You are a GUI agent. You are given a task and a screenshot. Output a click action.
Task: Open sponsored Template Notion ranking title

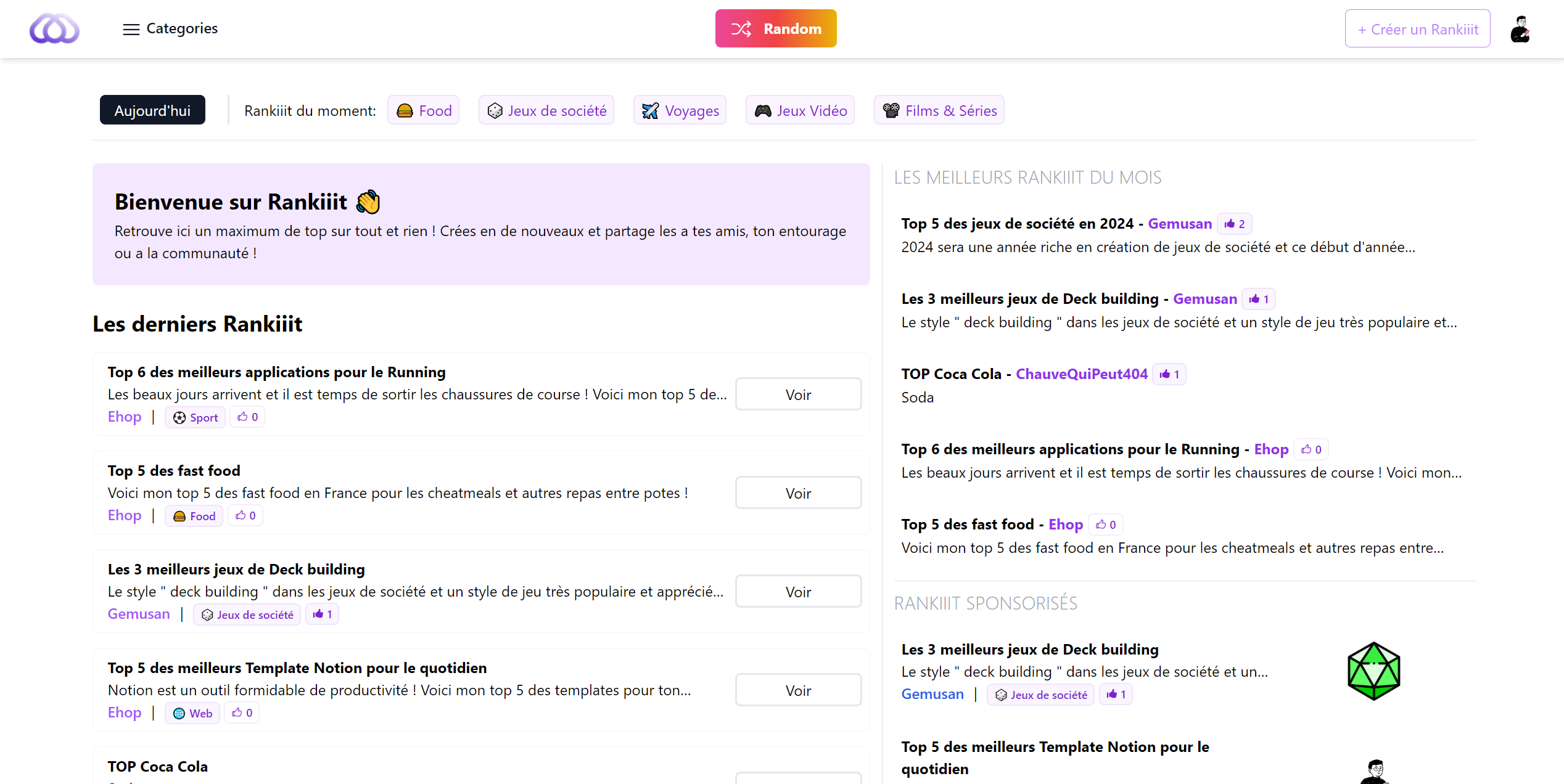point(1055,758)
